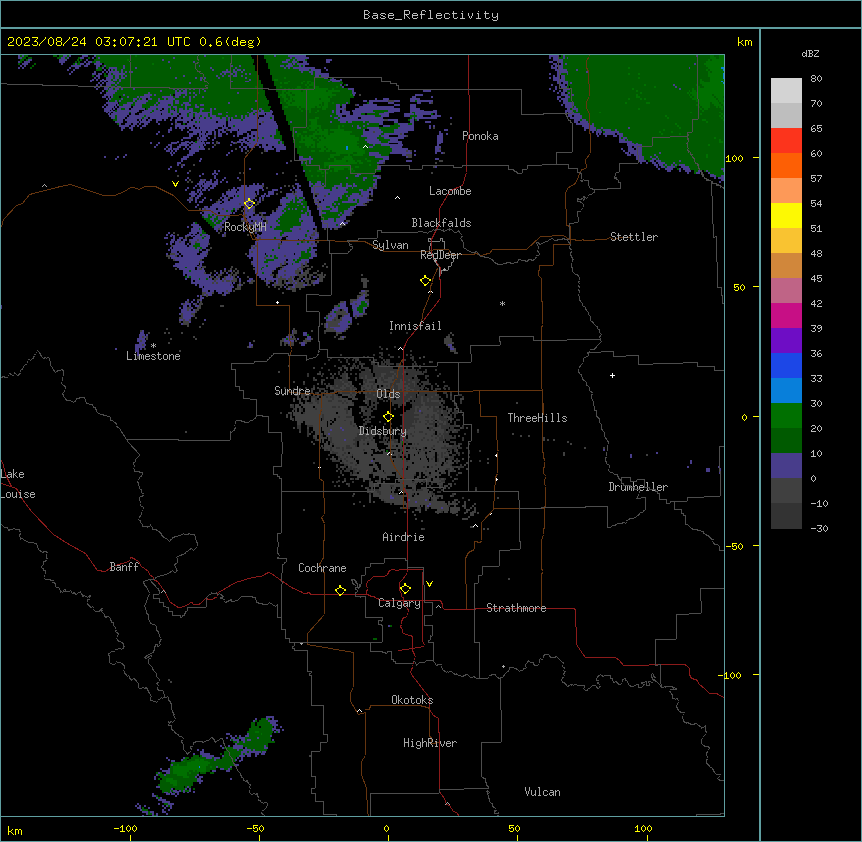This screenshot has width=862, height=842.
Task: Click the yellow V marker east of Calgary
Action: pos(429,584)
